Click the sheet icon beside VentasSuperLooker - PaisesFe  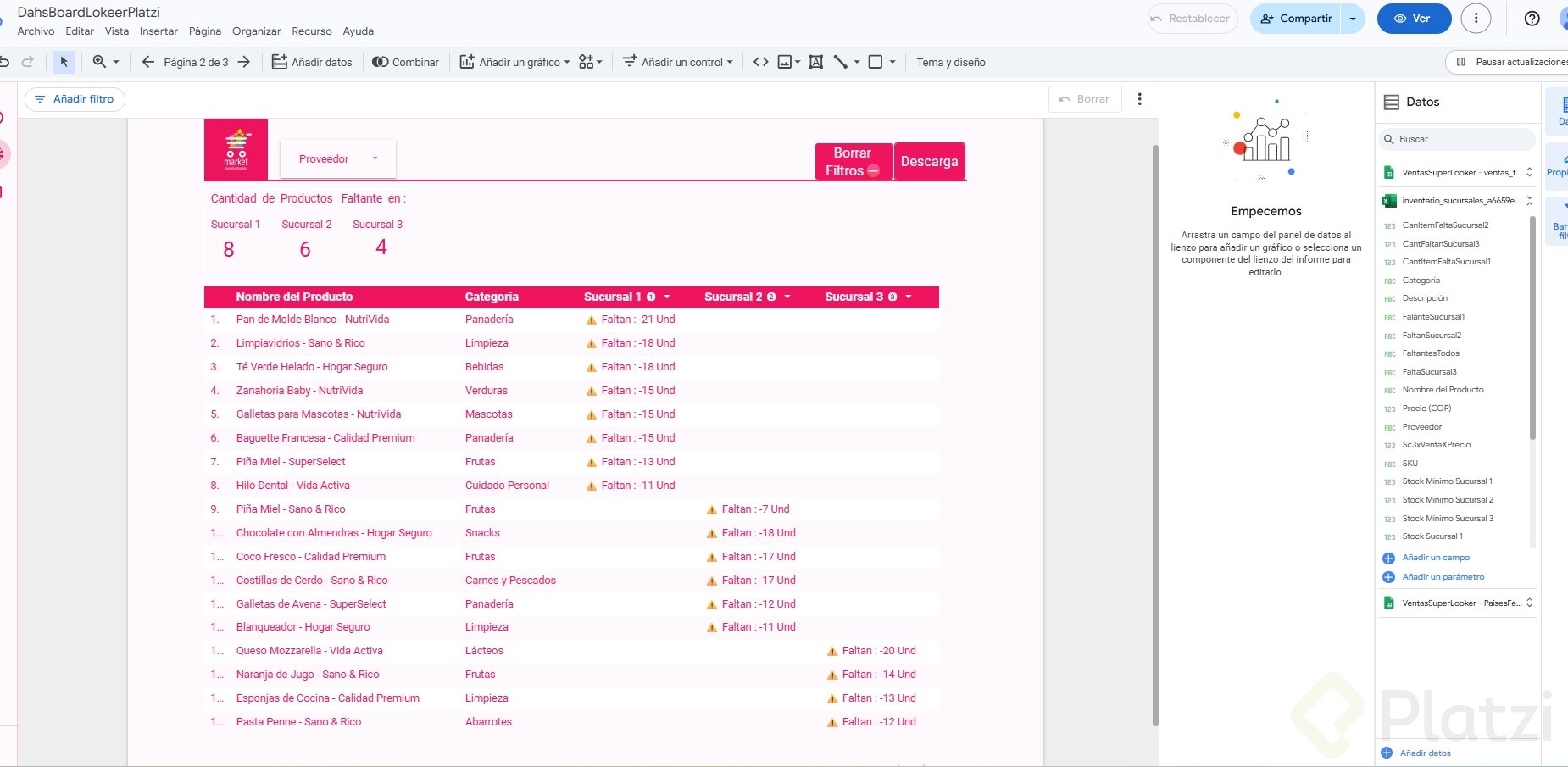coord(1388,603)
